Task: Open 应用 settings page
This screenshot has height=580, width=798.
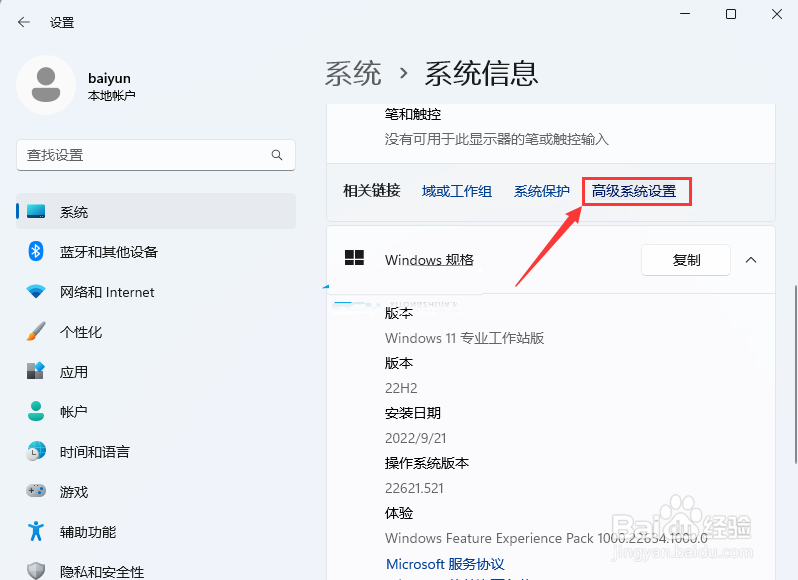Action: 156,371
